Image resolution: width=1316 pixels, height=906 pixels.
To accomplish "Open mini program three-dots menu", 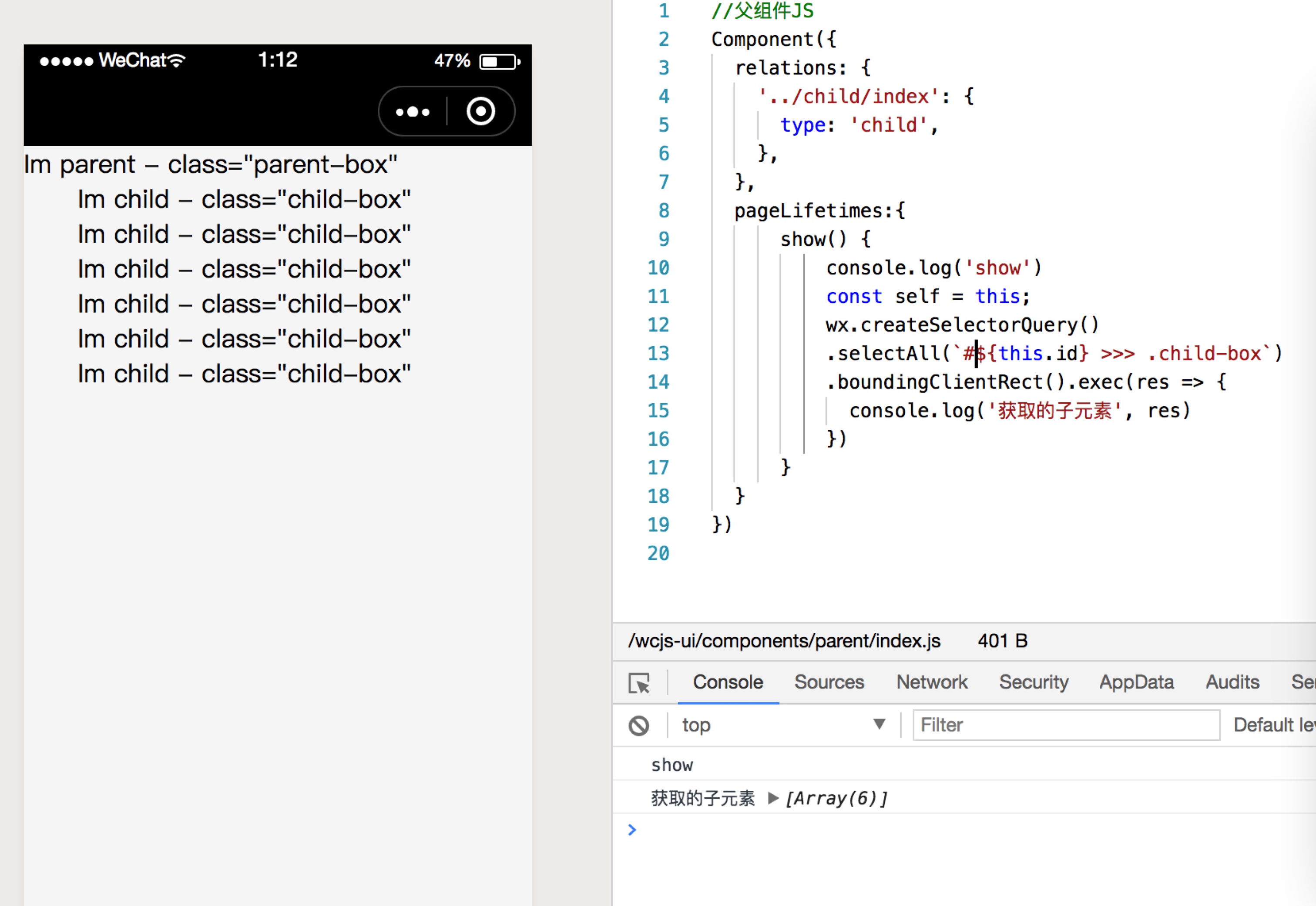I will point(413,112).
